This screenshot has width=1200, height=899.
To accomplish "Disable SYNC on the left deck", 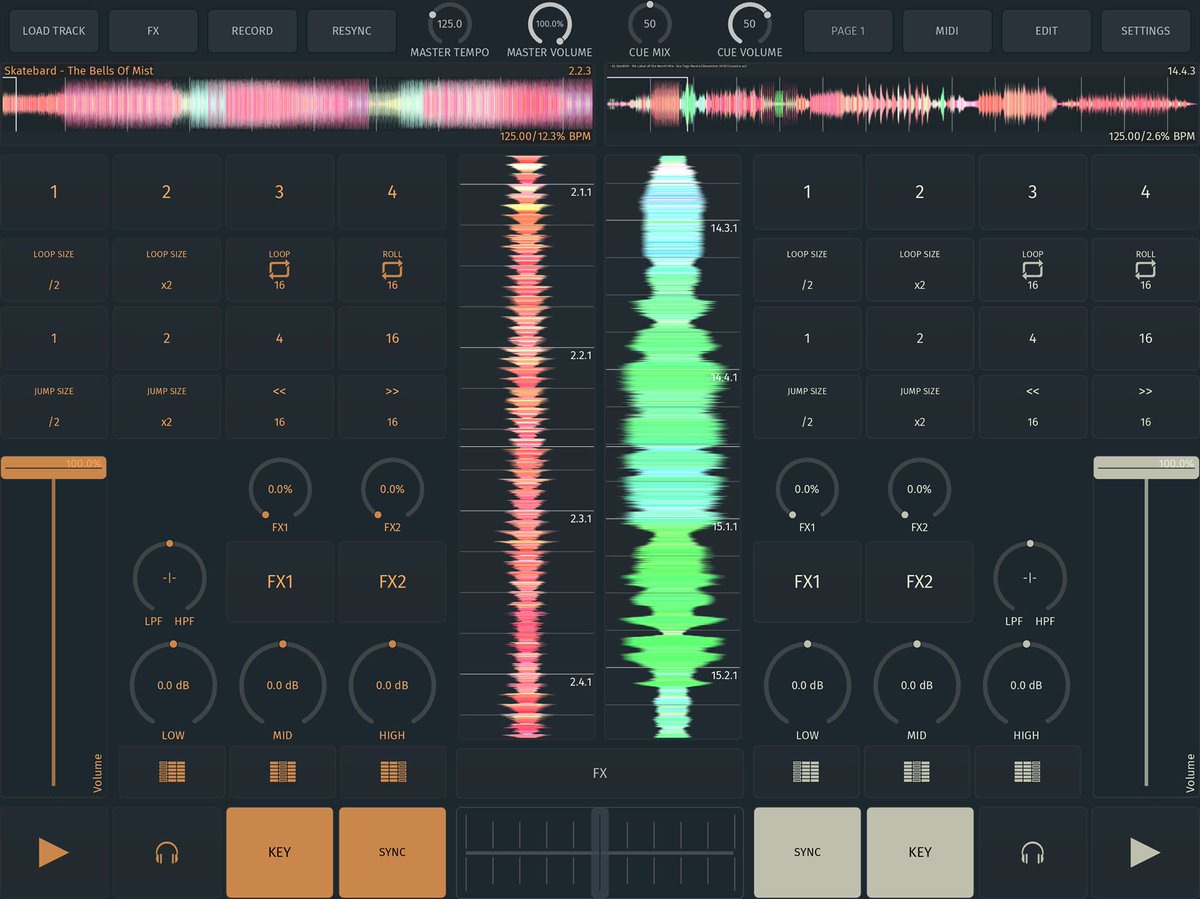I will click(x=392, y=852).
